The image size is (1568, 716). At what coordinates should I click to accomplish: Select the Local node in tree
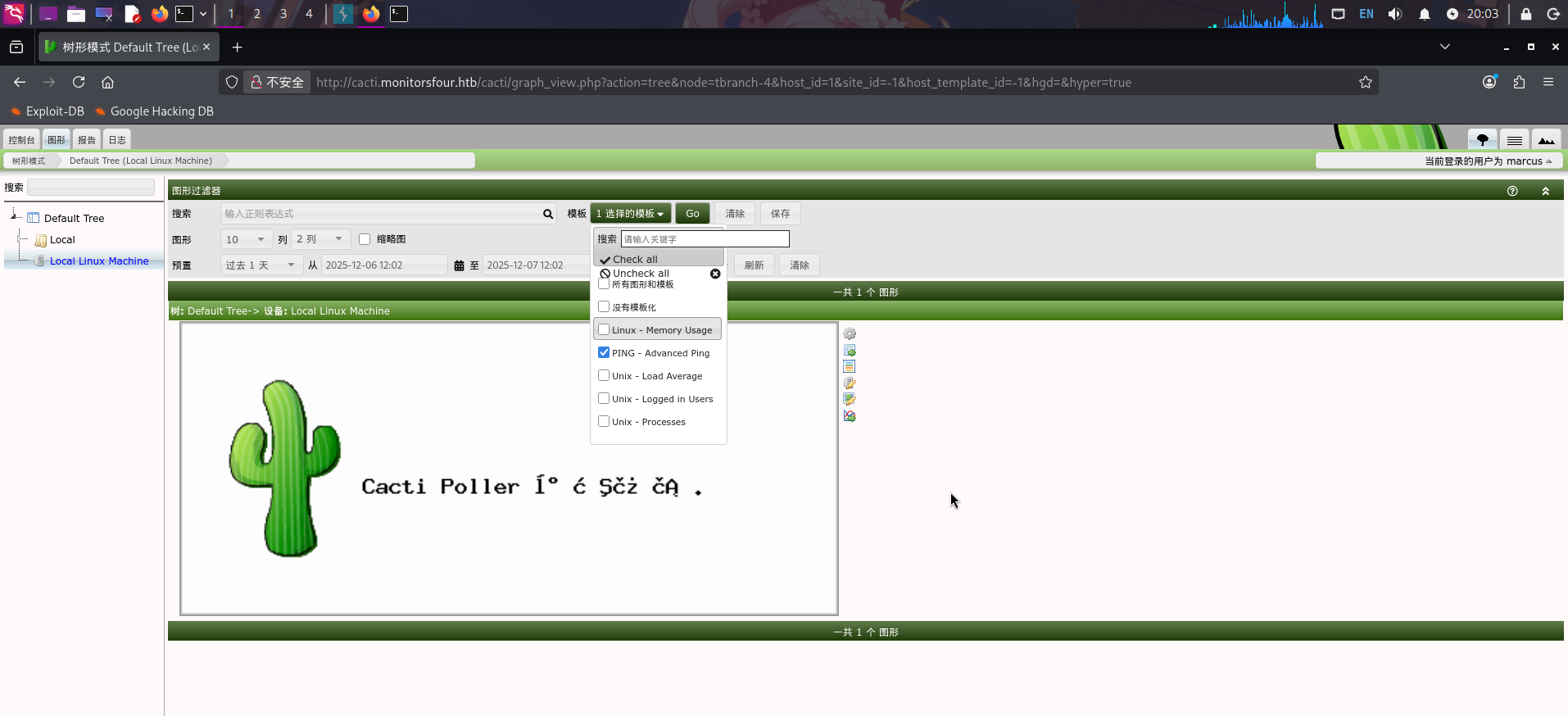coord(62,240)
